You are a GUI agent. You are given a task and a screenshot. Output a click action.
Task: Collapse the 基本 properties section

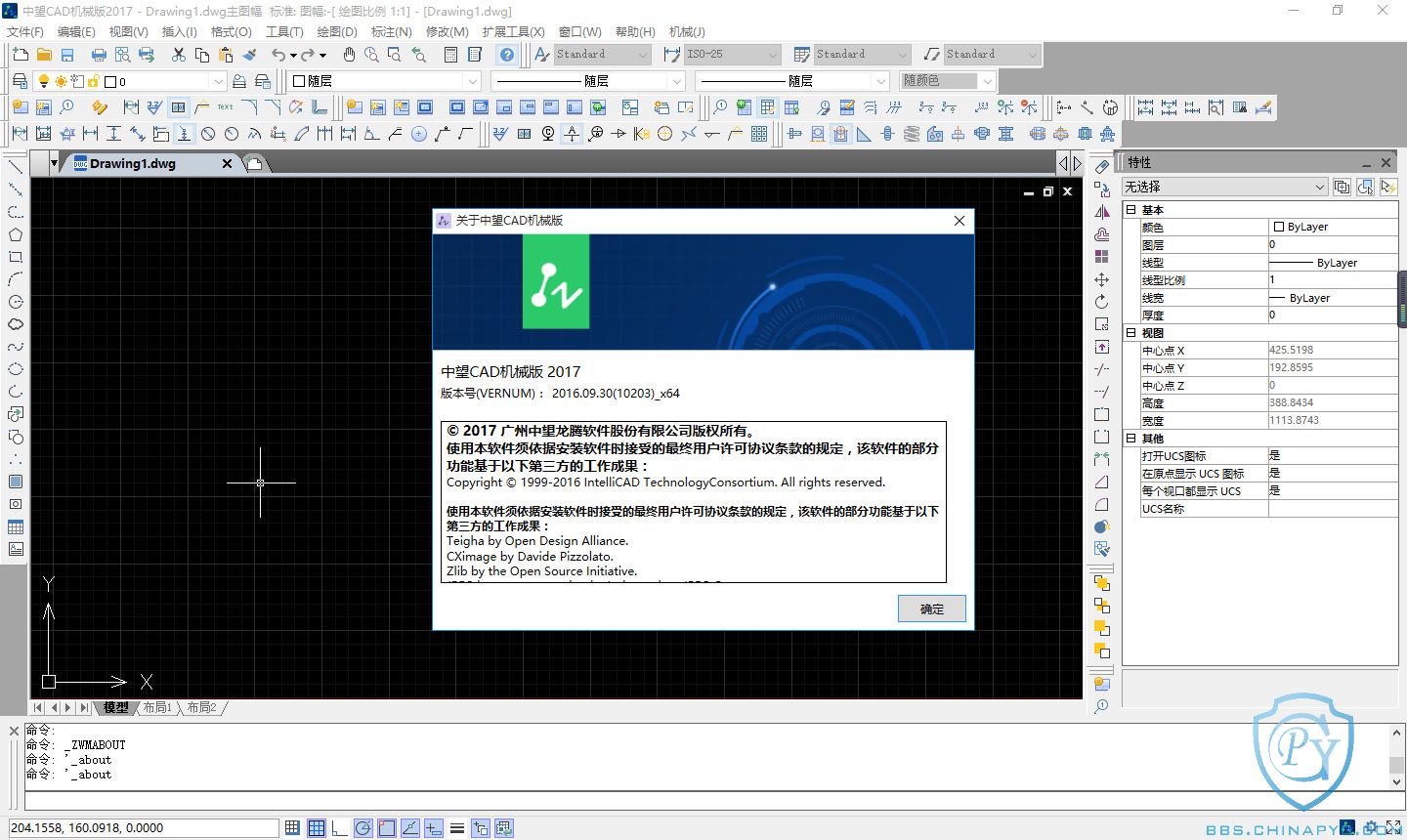pos(1131,210)
